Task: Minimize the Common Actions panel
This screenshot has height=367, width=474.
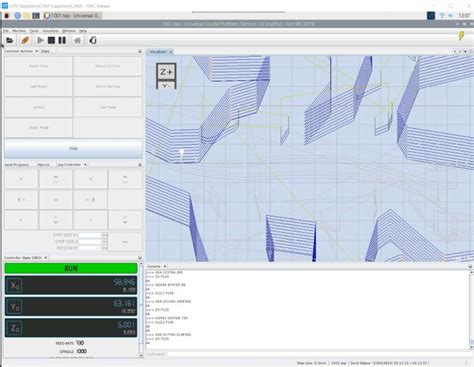Action: click(x=140, y=51)
